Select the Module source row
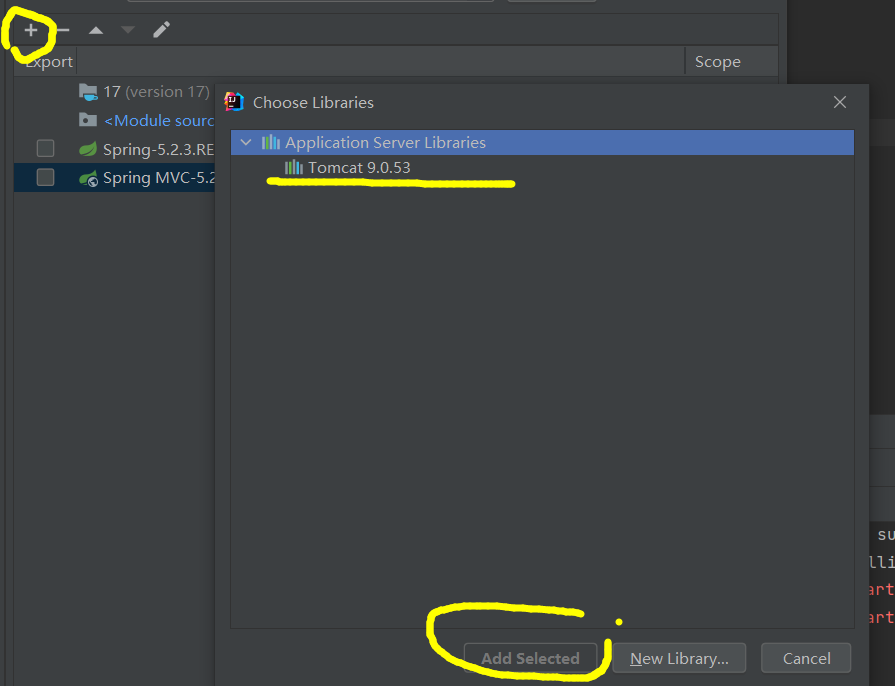The image size is (895, 686). (x=114, y=120)
